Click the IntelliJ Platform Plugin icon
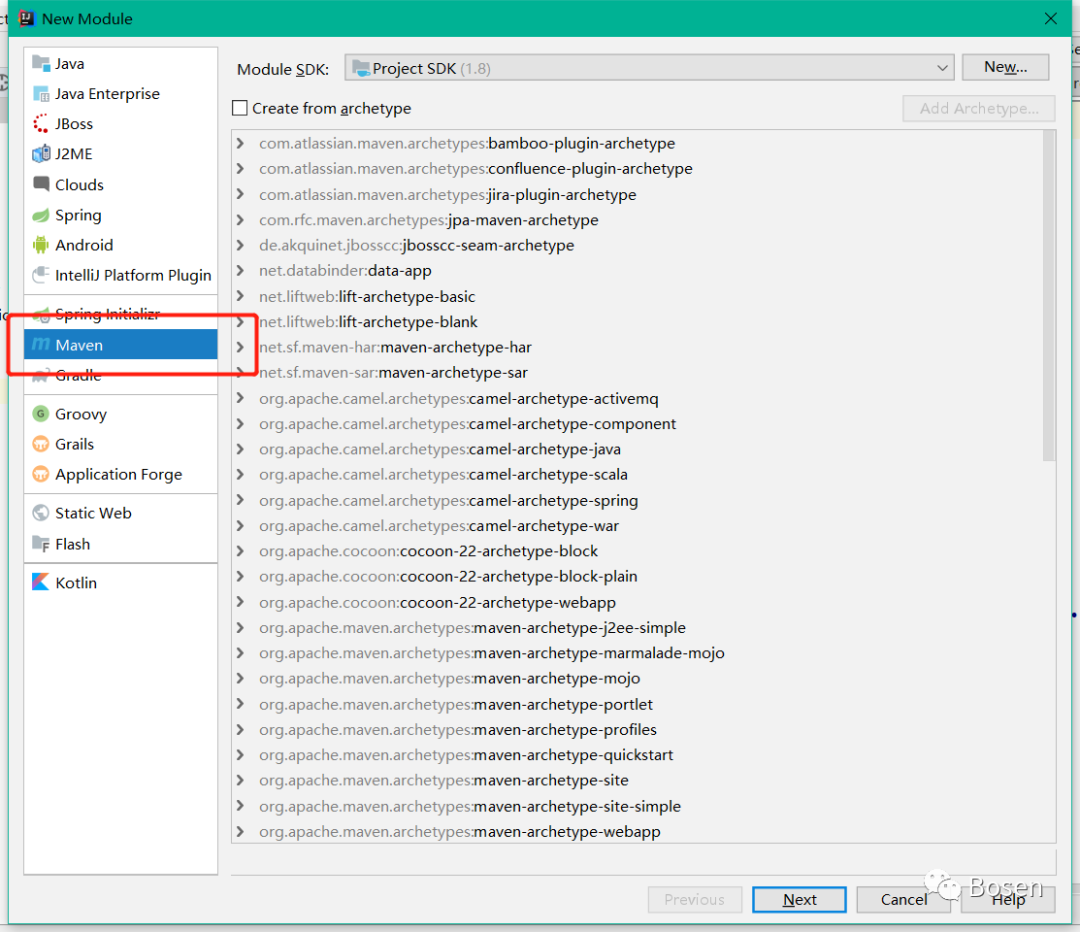Screen dimensions: 1080x932 (x=41, y=275)
